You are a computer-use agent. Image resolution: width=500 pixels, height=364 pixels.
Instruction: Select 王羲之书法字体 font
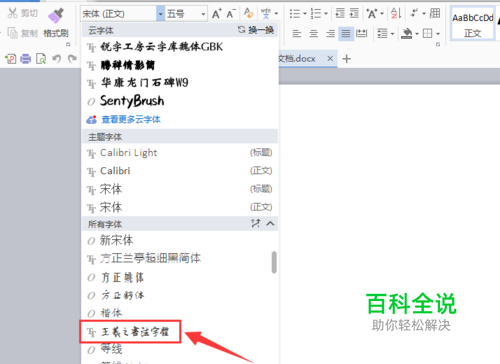(x=130, y=332)
